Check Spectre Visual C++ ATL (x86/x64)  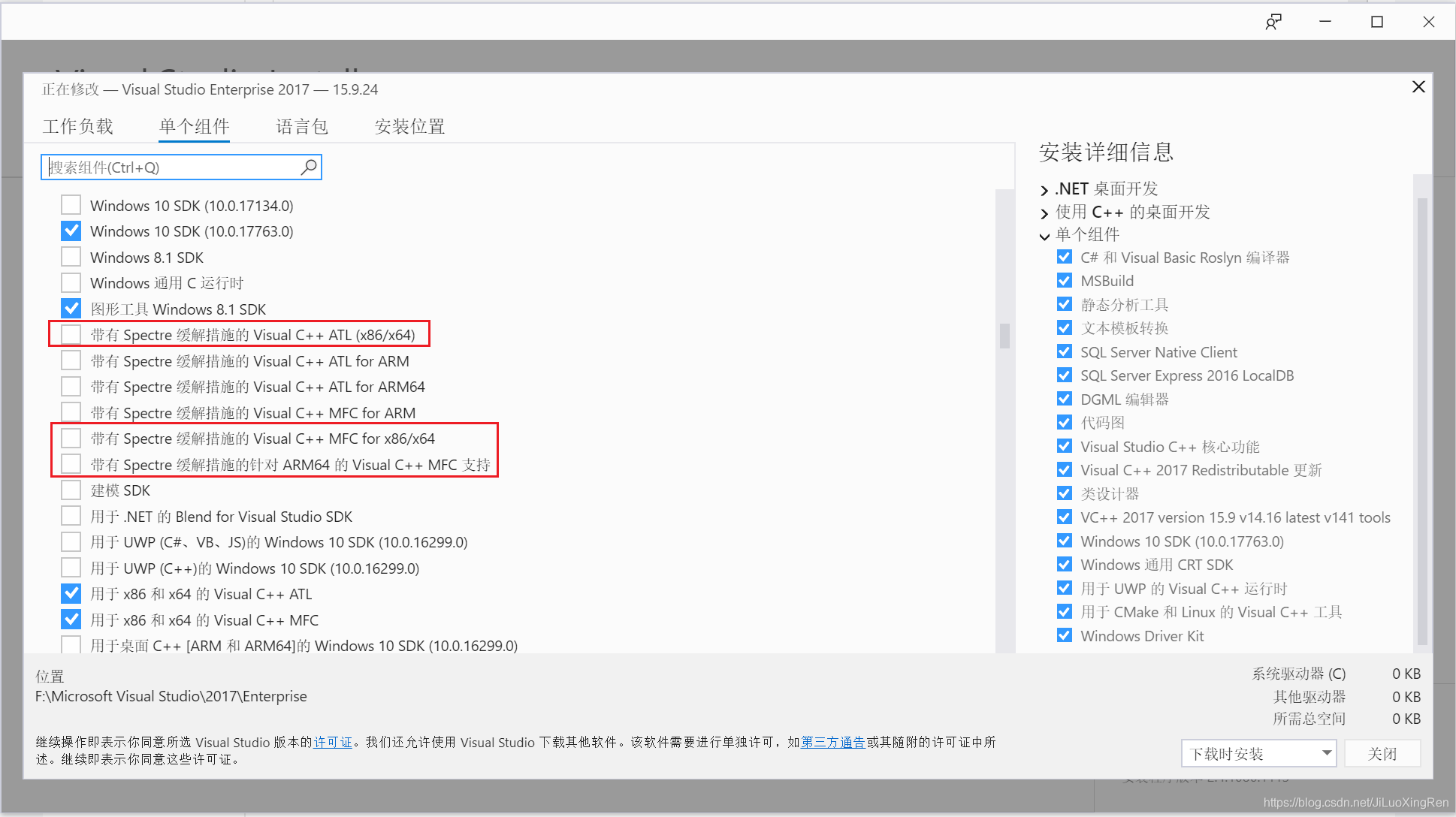(x=71, y=334)
